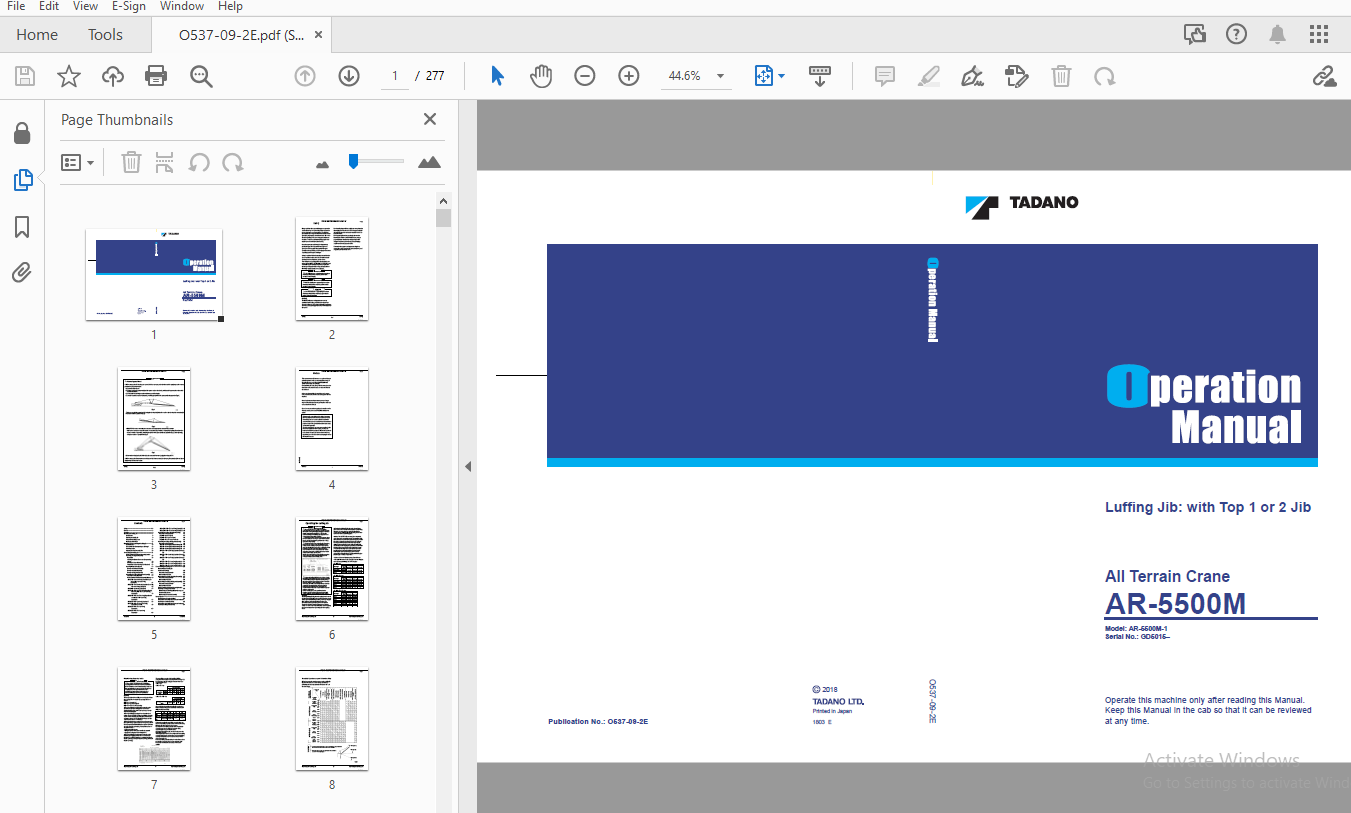1351x813 pixels.
Task: Select page 5 thumbnail
Action: pos(154,569)
